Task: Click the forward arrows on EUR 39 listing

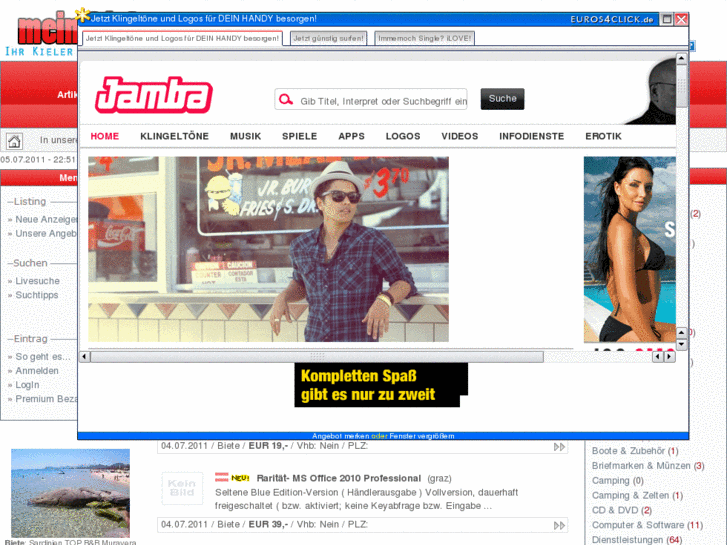Action: click(559, 526)
